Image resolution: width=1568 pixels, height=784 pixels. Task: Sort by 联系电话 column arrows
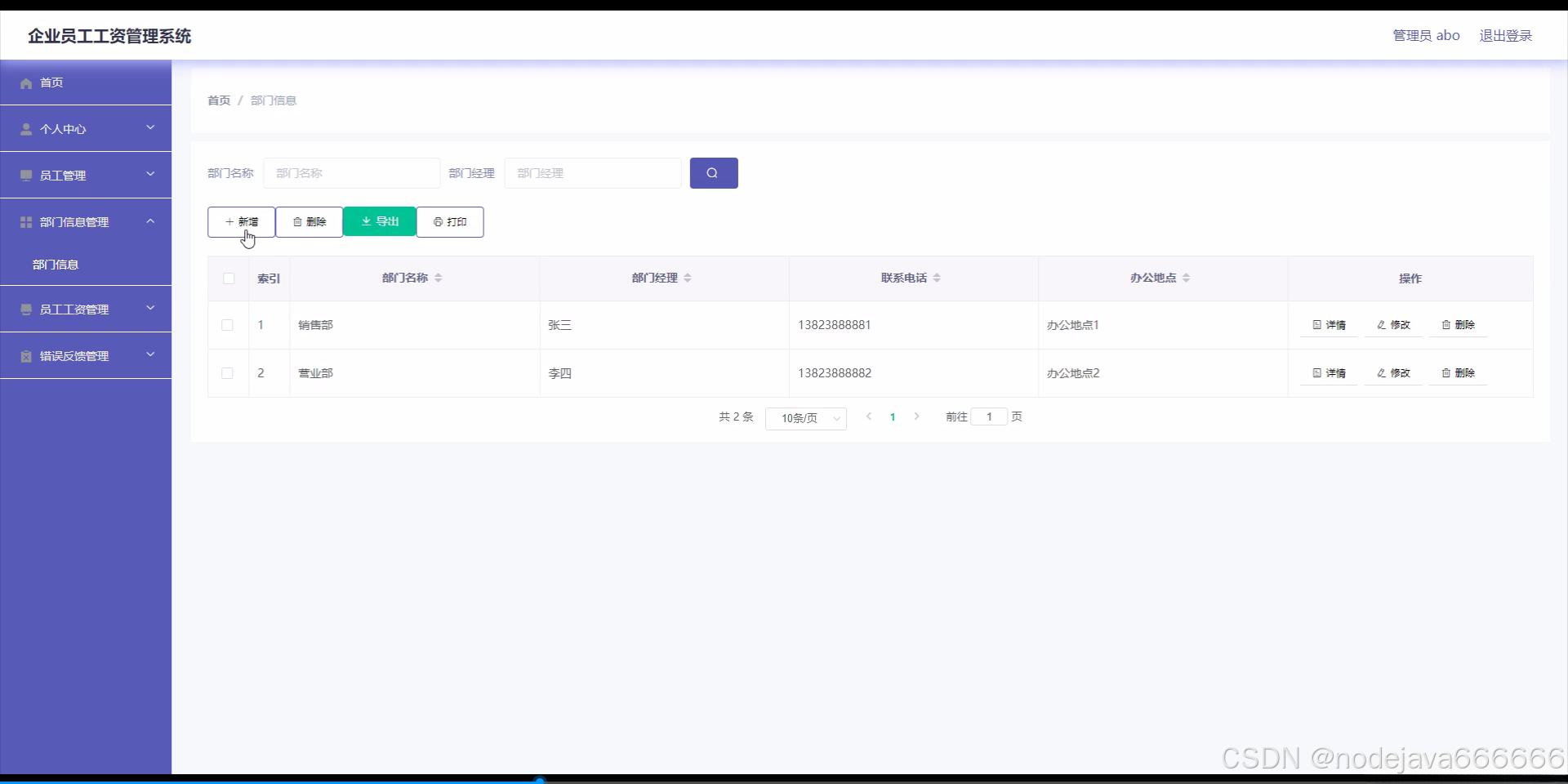(937, 278)
